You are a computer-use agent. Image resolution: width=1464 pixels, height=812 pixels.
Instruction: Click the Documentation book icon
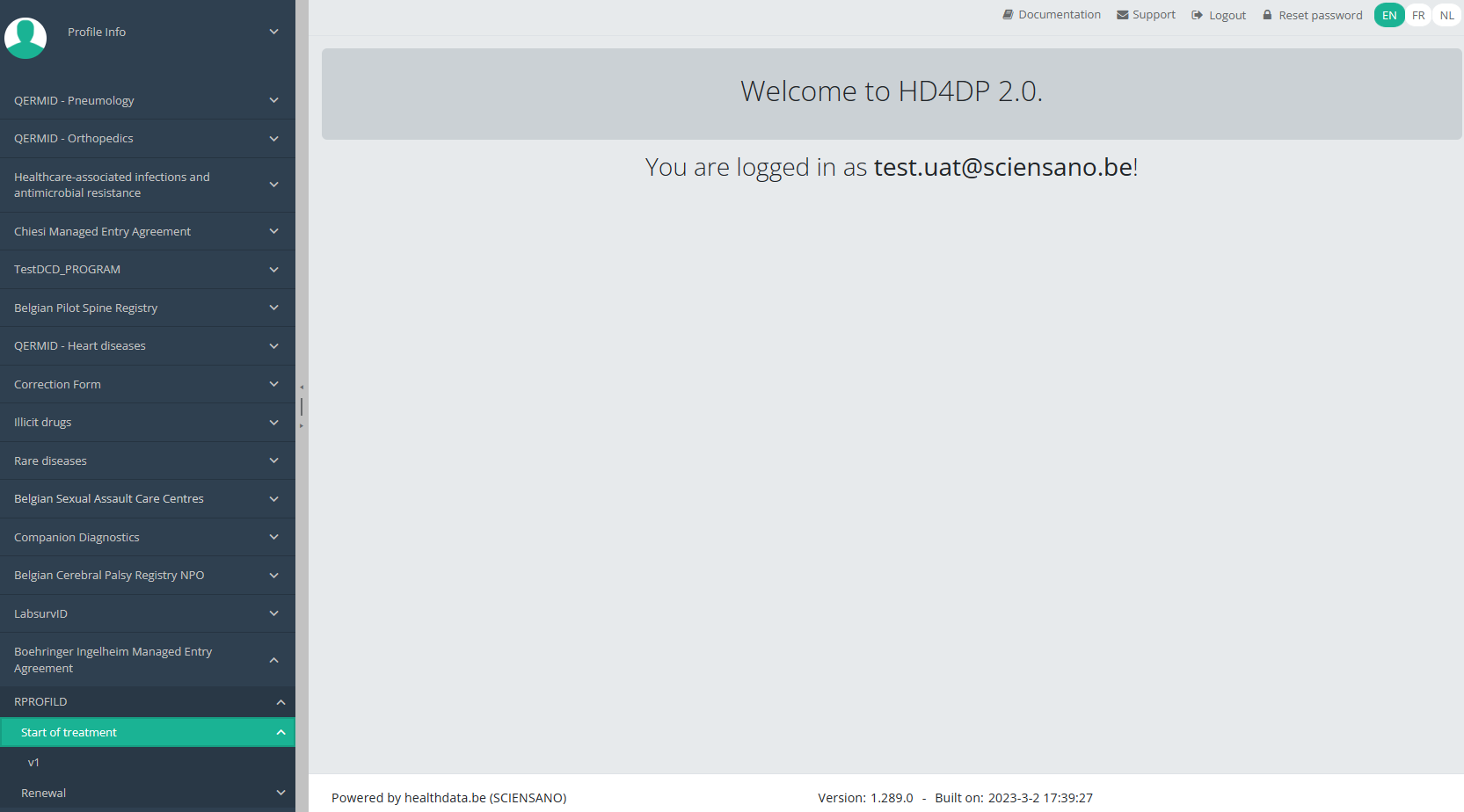click(1008, 15)
